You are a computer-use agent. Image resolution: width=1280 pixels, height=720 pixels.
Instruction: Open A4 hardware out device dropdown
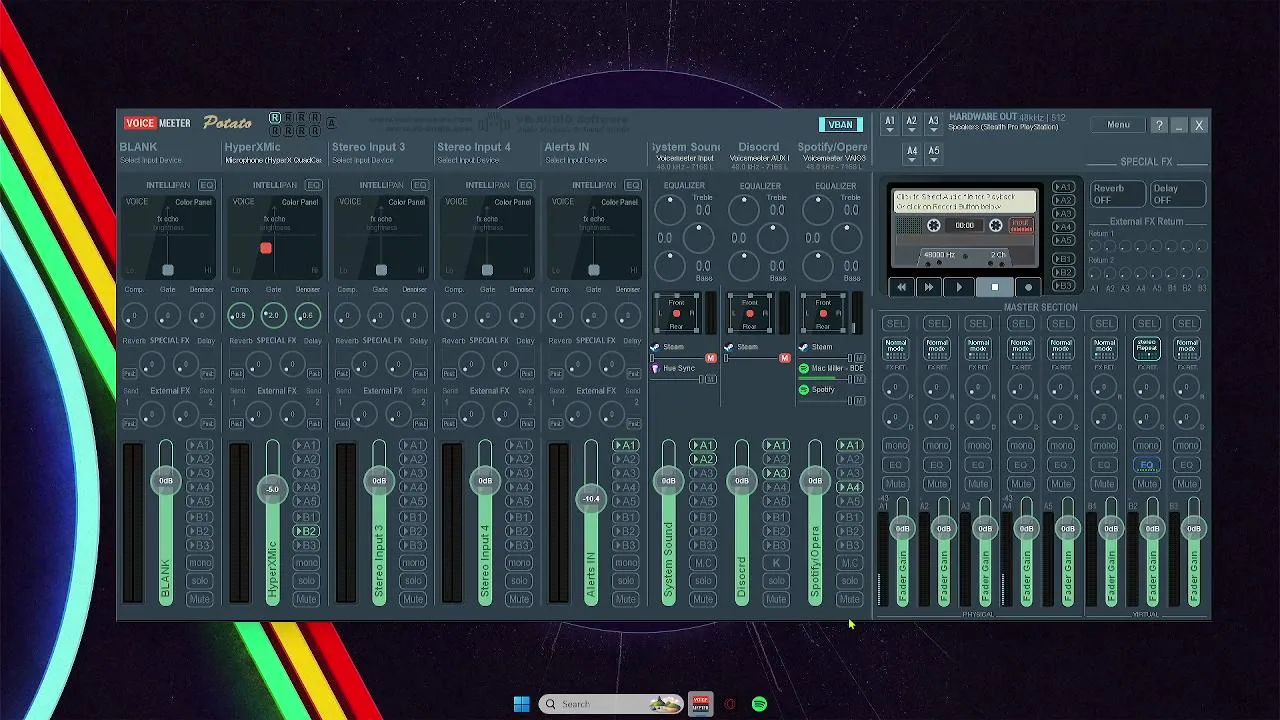(911, 154)
